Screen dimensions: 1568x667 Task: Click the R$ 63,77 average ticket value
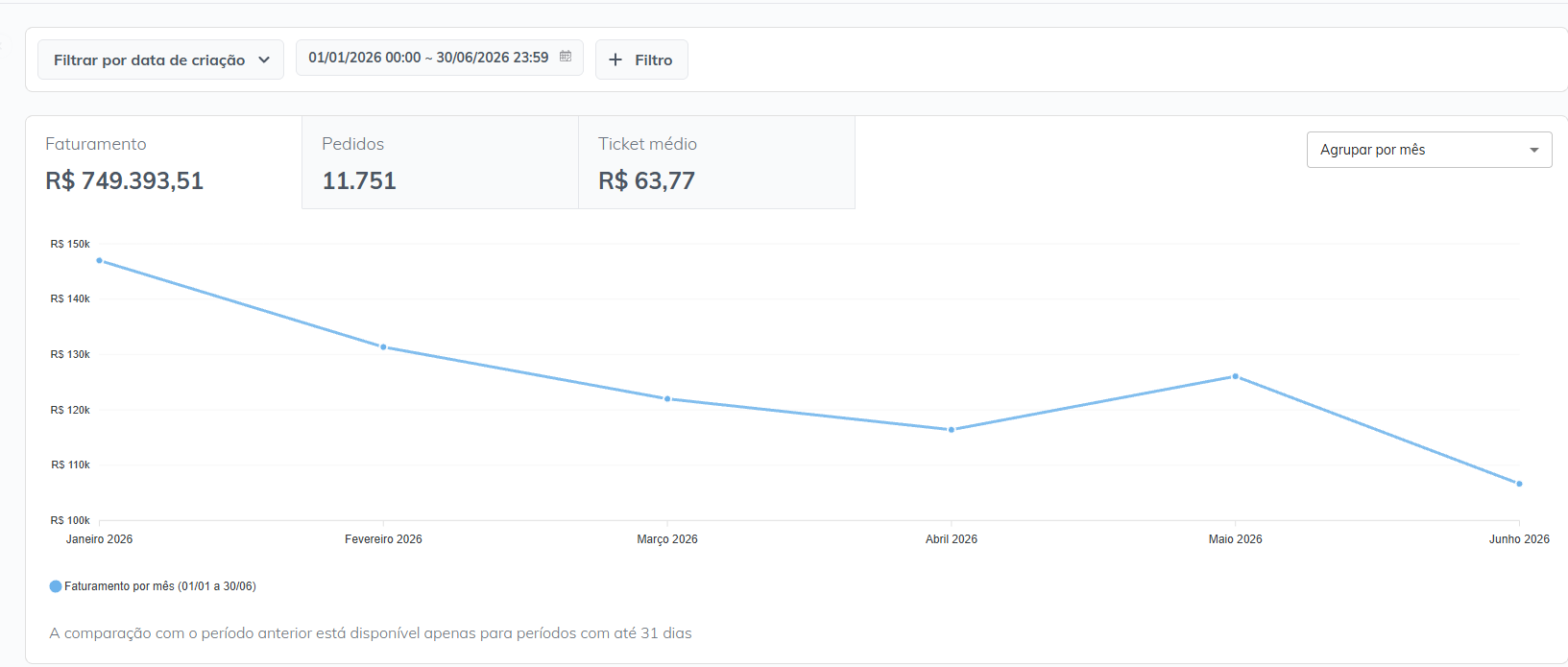(x=646, y=180)
